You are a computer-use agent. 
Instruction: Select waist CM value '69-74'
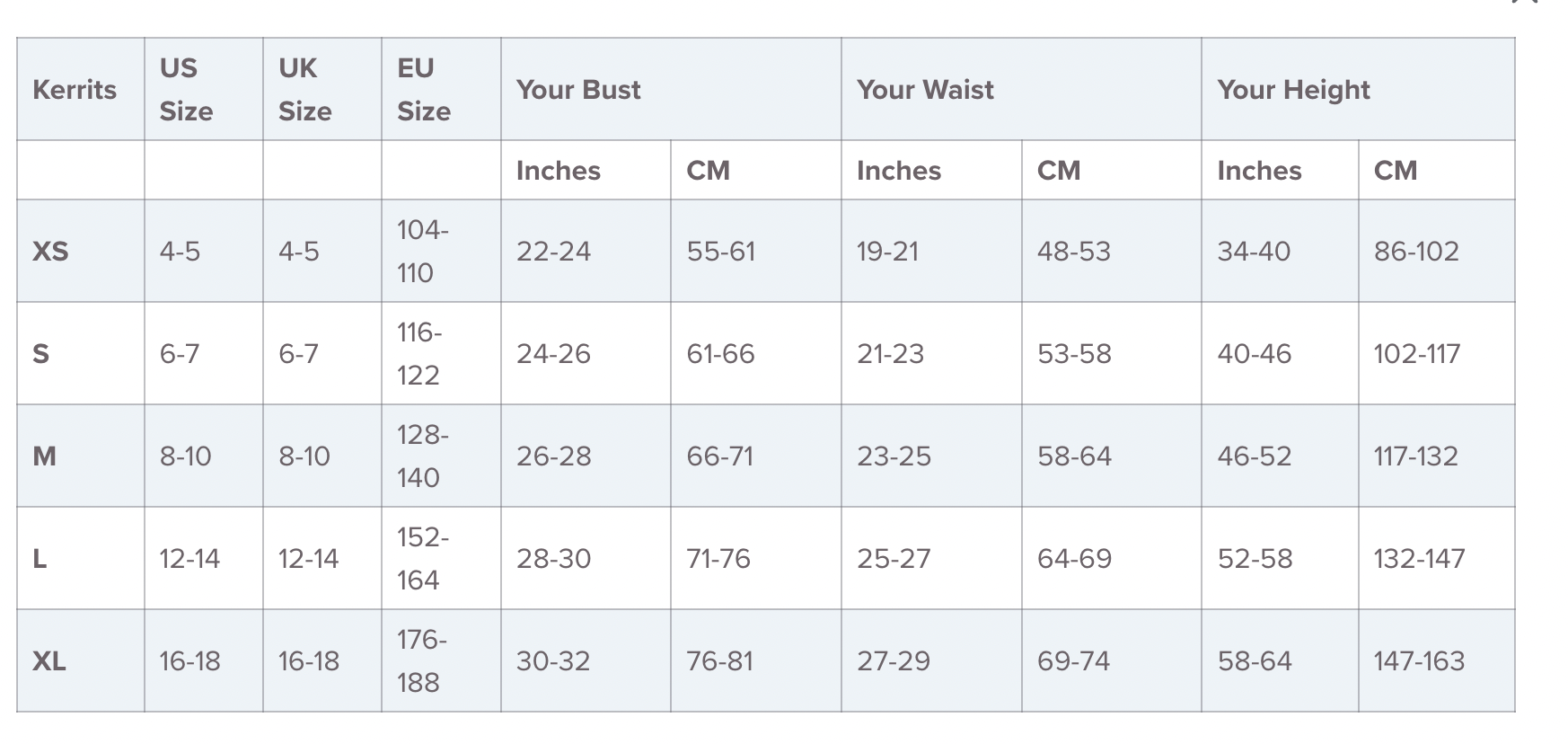point(1073,661)
